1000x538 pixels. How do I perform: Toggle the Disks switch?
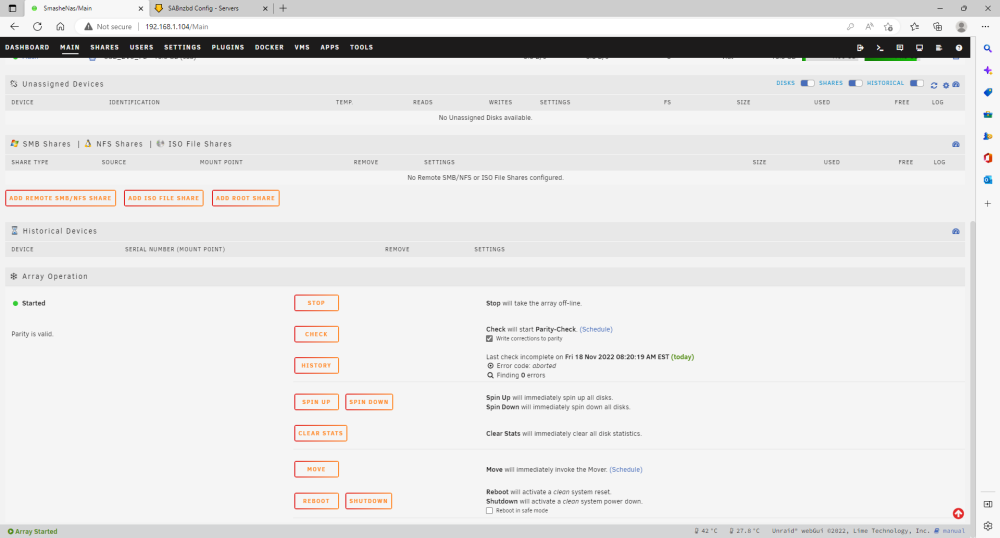[x=807, y=84]
